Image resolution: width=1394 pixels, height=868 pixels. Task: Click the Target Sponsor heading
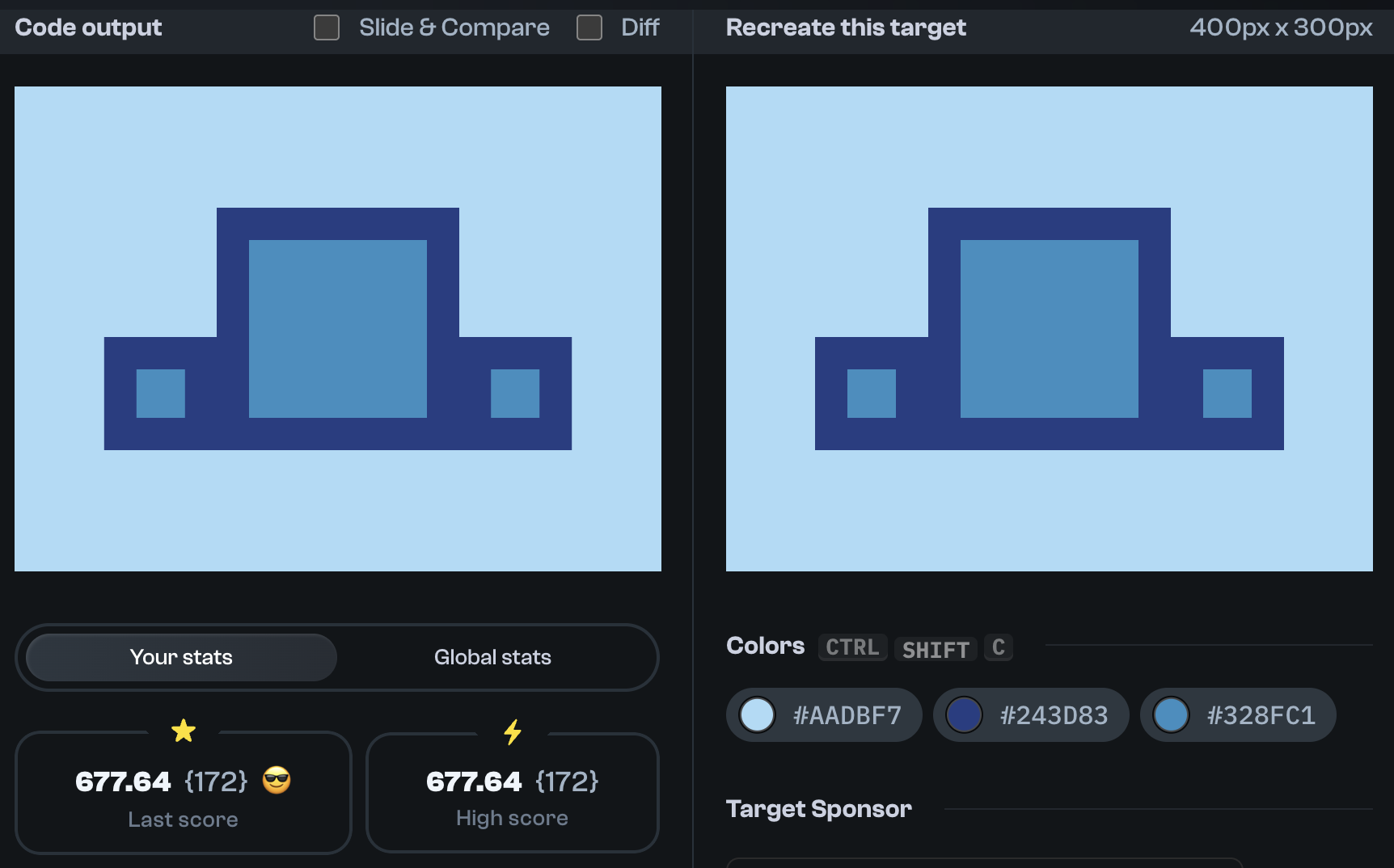click(819, 808)
